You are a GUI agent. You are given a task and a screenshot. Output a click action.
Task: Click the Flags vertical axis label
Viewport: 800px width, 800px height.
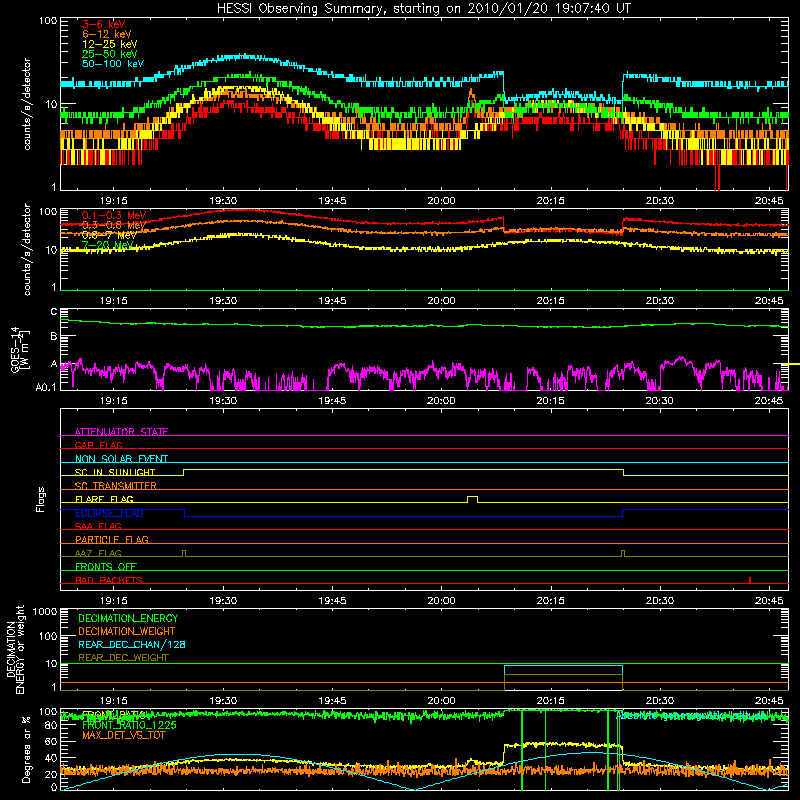(x=41, y=499)
